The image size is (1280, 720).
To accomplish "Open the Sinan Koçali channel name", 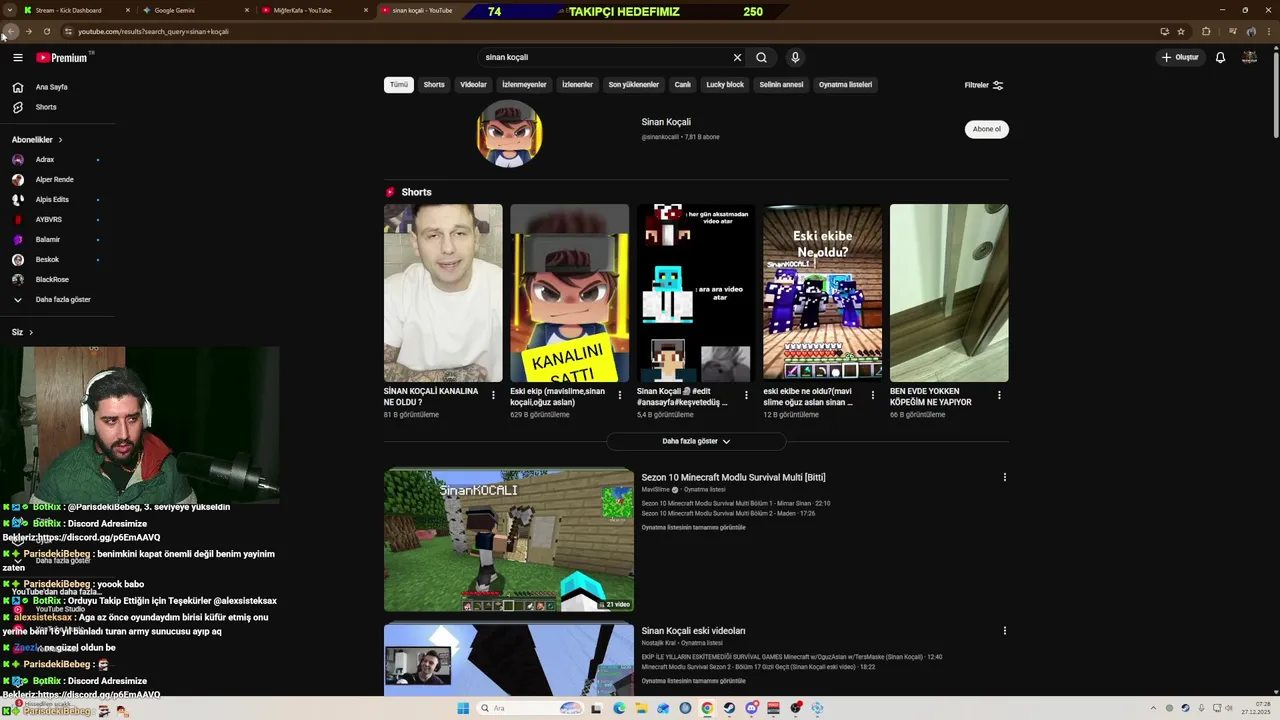I will click(666, 122).
